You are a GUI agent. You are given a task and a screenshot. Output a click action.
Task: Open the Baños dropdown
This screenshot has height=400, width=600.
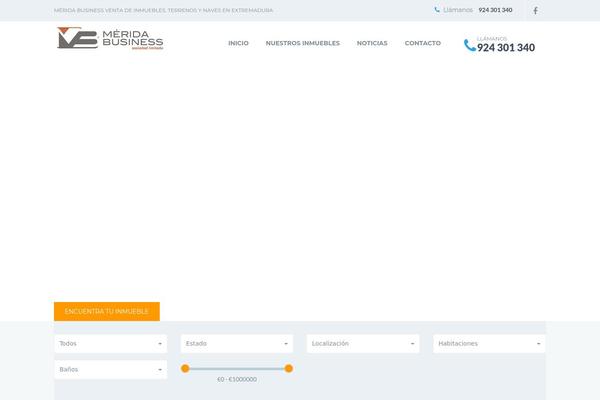[111, 370]
